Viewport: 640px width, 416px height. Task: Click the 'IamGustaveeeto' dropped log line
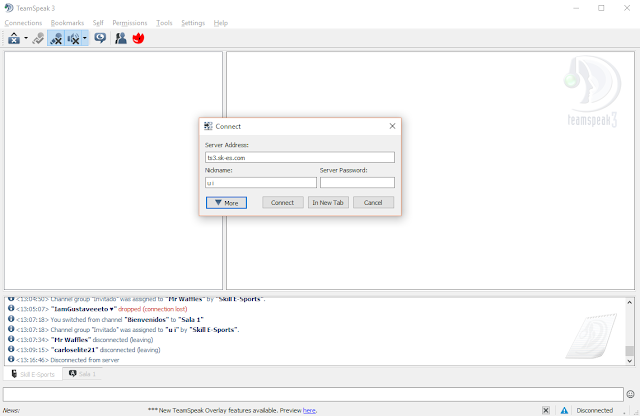click(98, 309)
